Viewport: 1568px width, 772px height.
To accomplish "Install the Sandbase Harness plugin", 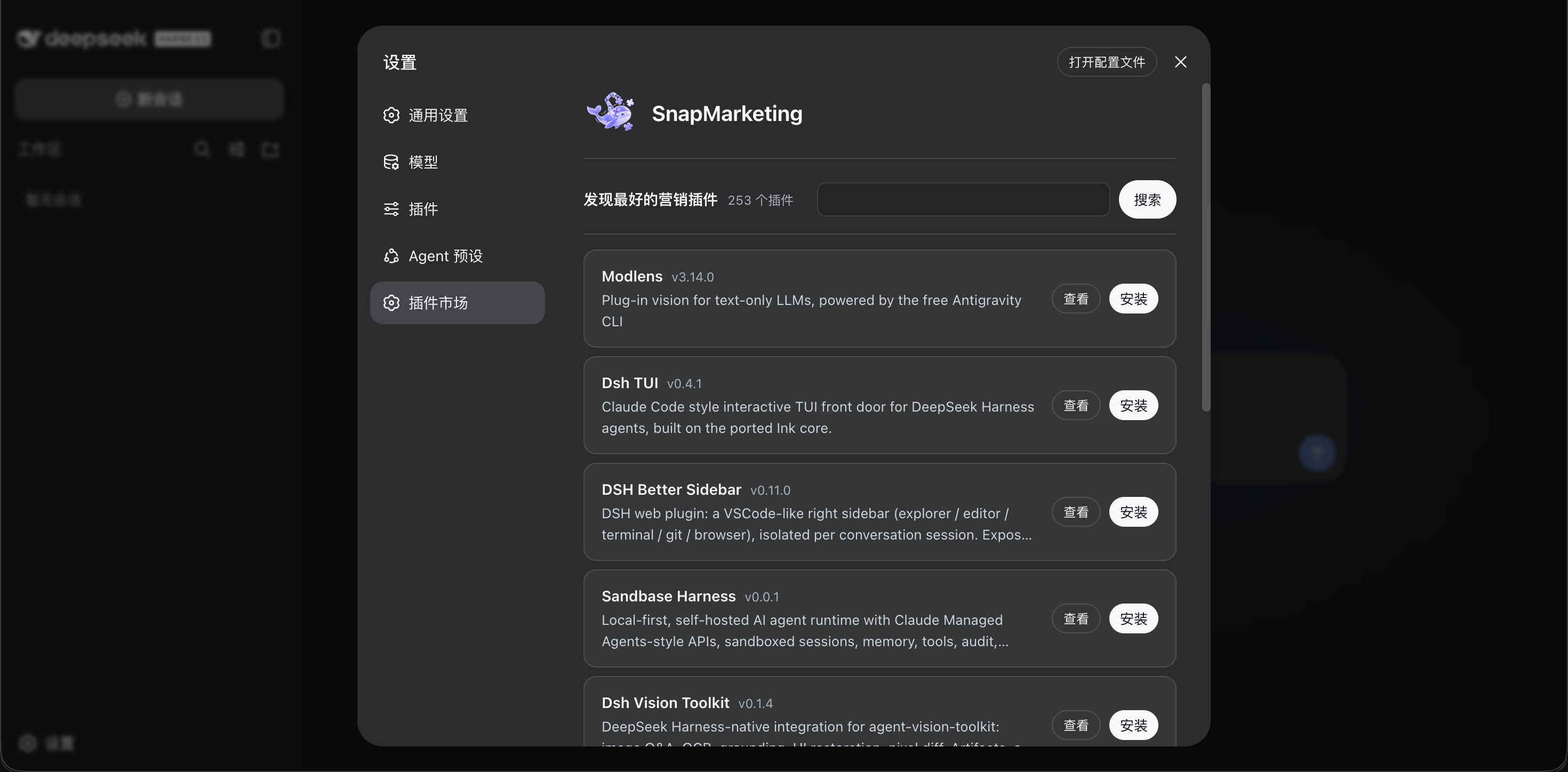I will click(1133, 618).
